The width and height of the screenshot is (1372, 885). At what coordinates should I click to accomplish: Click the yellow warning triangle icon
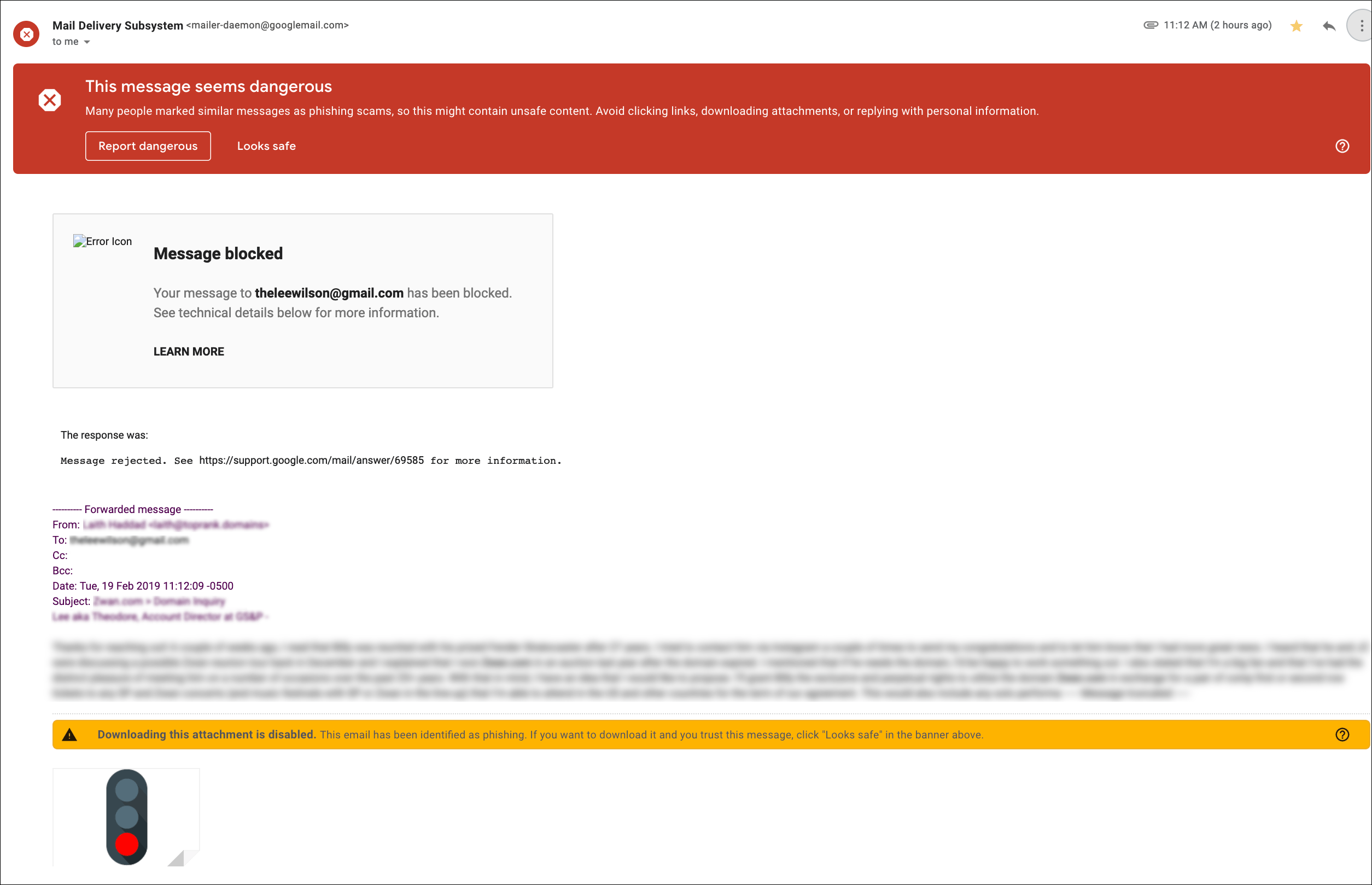[x=69, y=735]
